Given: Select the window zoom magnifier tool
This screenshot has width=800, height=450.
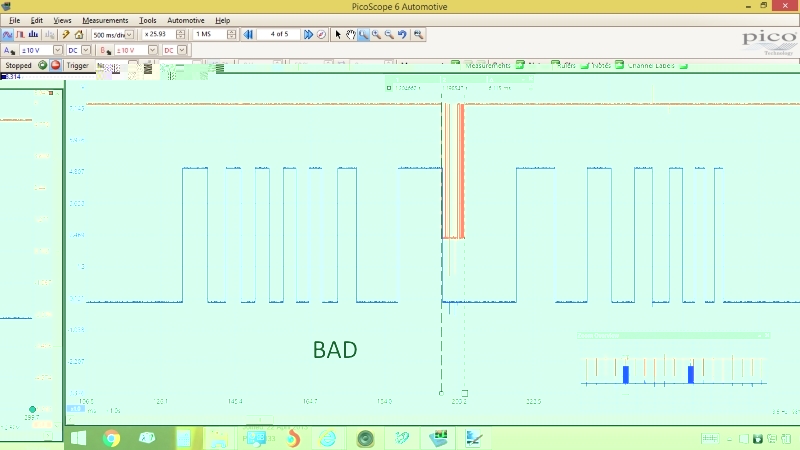Looking at the screenshot, I should pyautogui.click(x=363, y=34).
